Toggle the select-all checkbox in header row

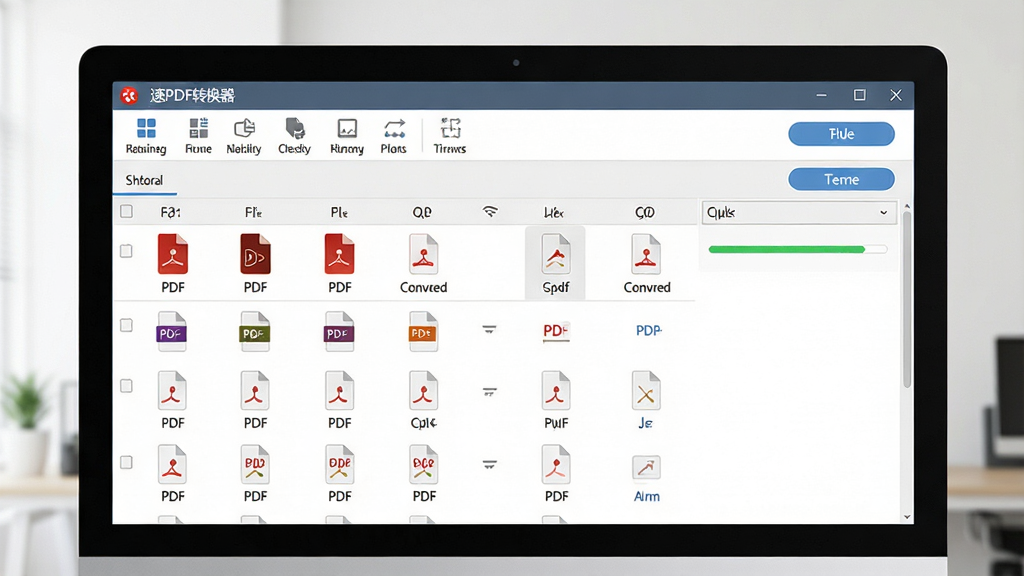(x=127, y=211)
